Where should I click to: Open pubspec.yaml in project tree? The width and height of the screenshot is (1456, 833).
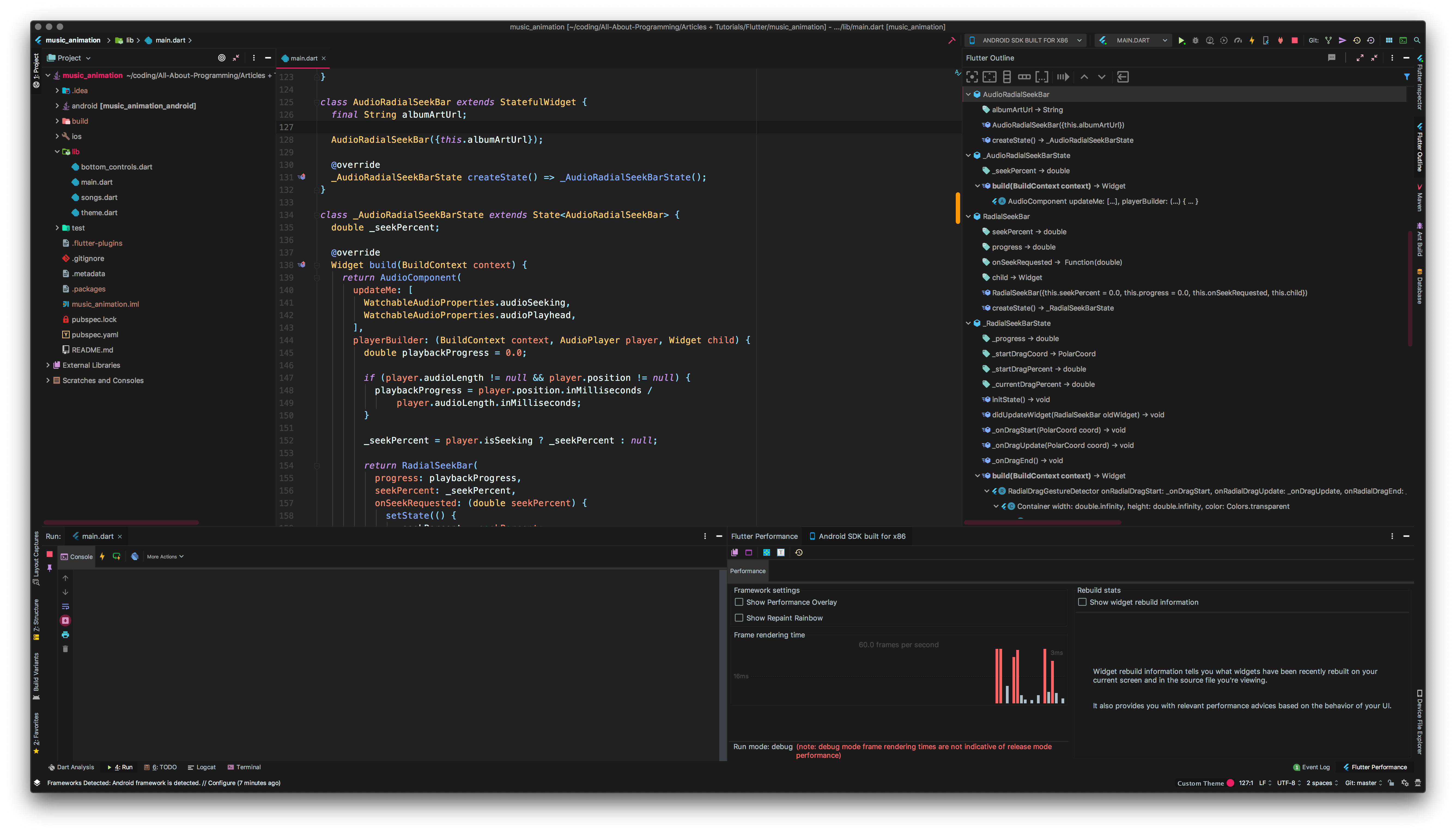point(90,335)
